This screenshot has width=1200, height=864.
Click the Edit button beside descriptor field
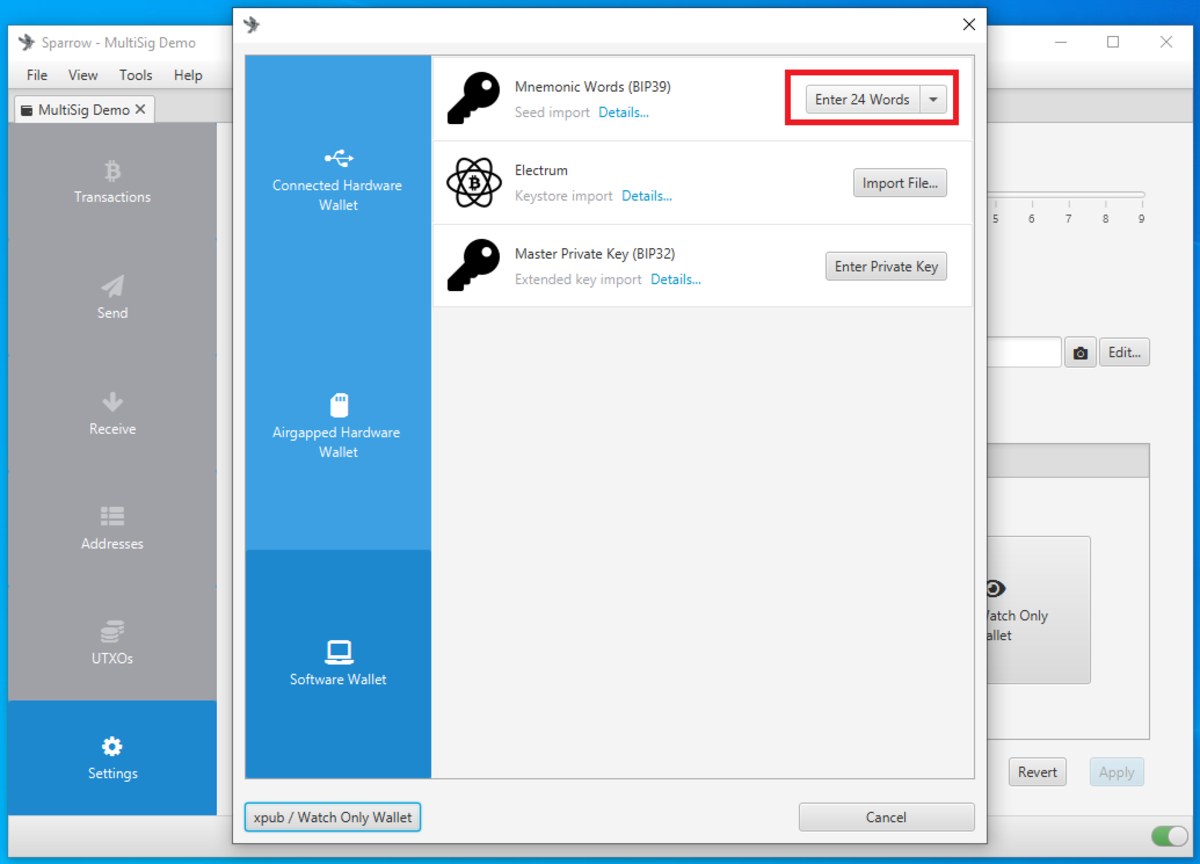tap(1124, 353)
